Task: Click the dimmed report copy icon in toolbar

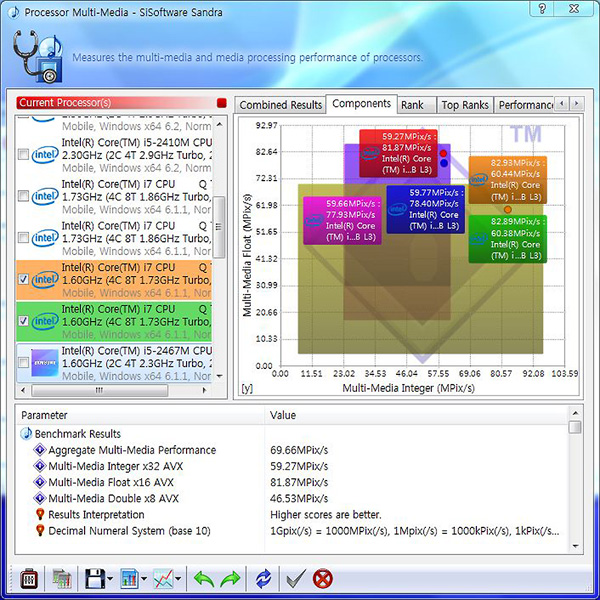Action: [x=62, y=578]
